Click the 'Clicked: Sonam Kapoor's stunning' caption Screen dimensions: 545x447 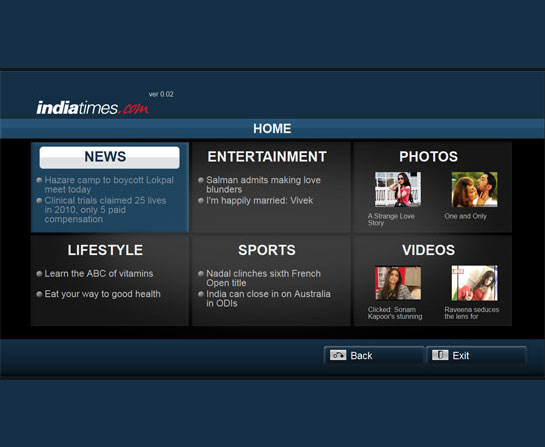click(395, 313)
